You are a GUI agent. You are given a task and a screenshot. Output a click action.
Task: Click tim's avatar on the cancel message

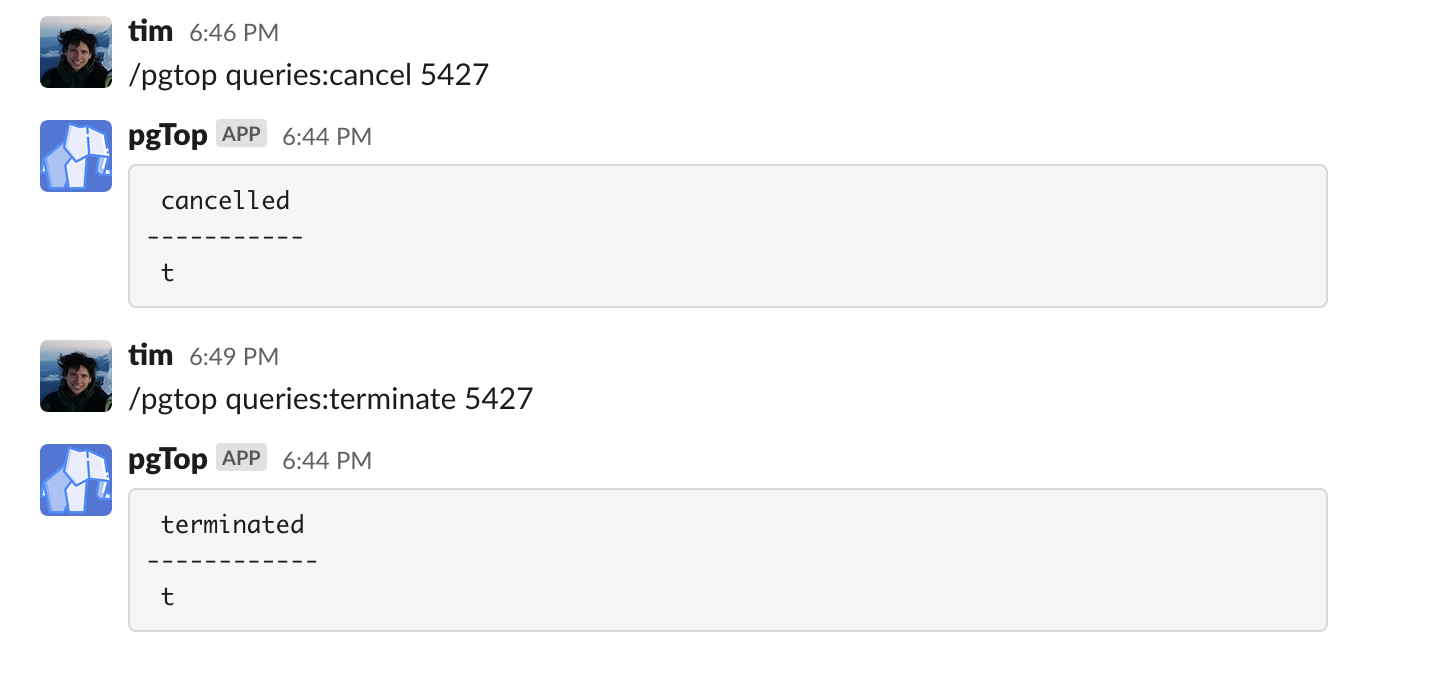pyautogui.click(x=76, y=52)
